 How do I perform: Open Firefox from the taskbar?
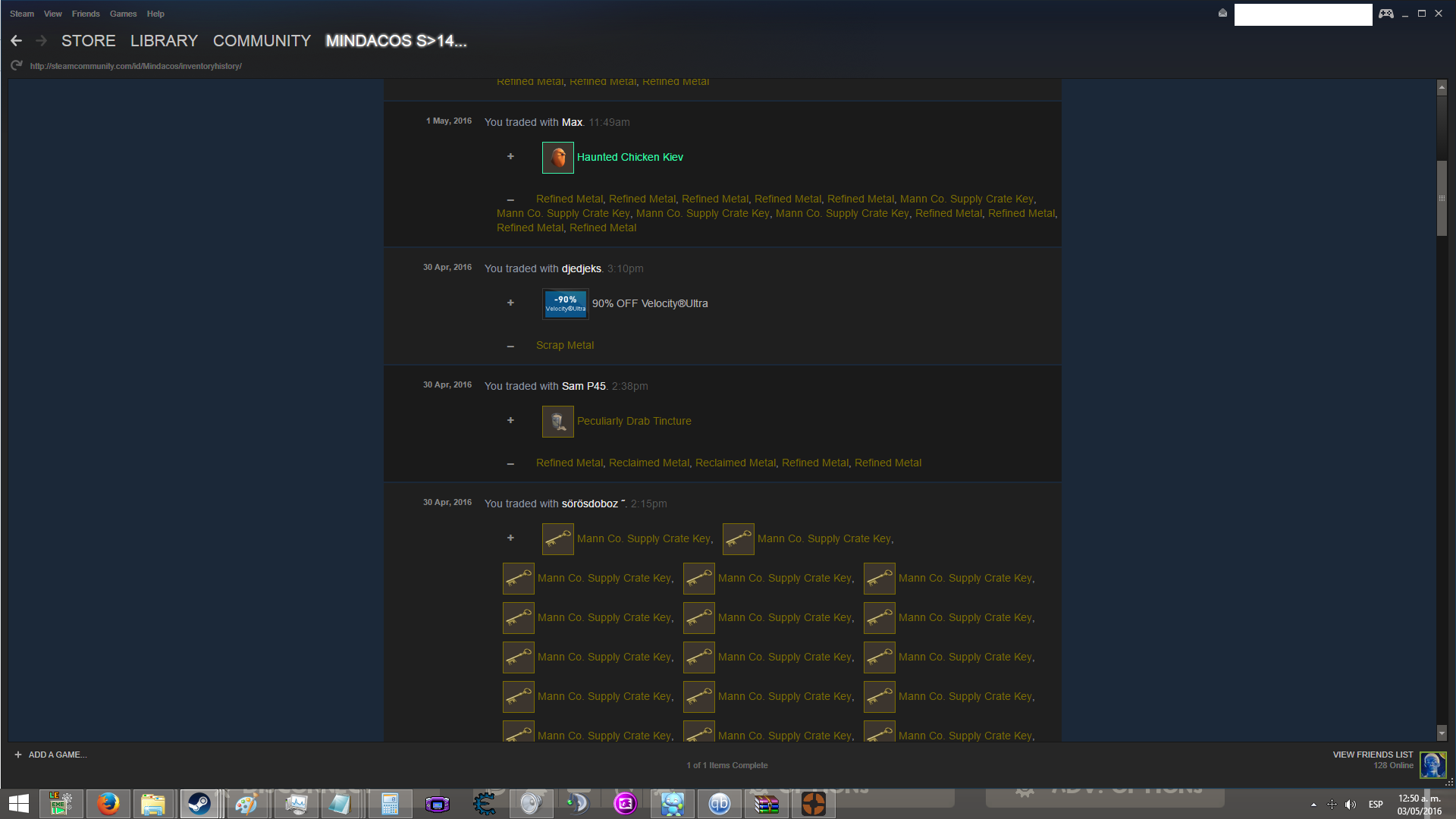108,804
